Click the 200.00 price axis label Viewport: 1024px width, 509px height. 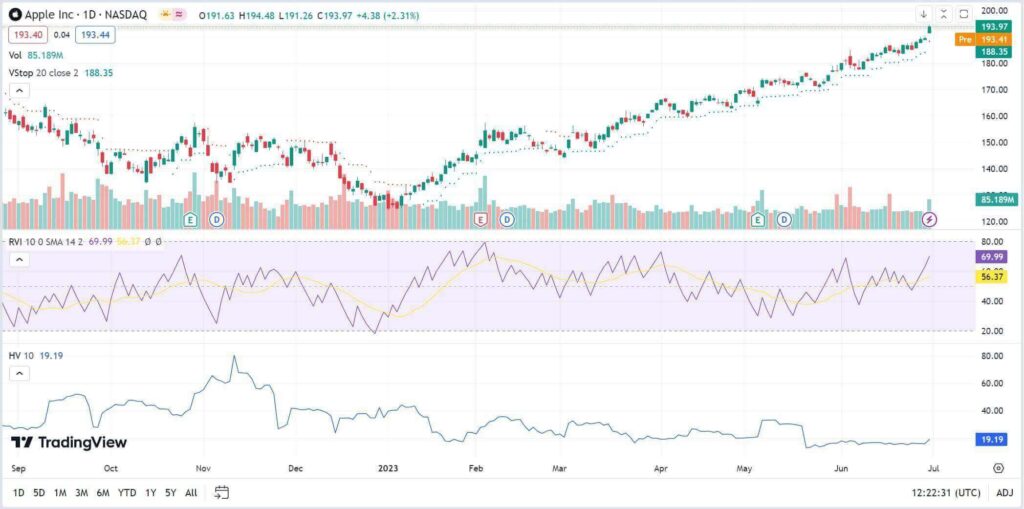(995, 11)
